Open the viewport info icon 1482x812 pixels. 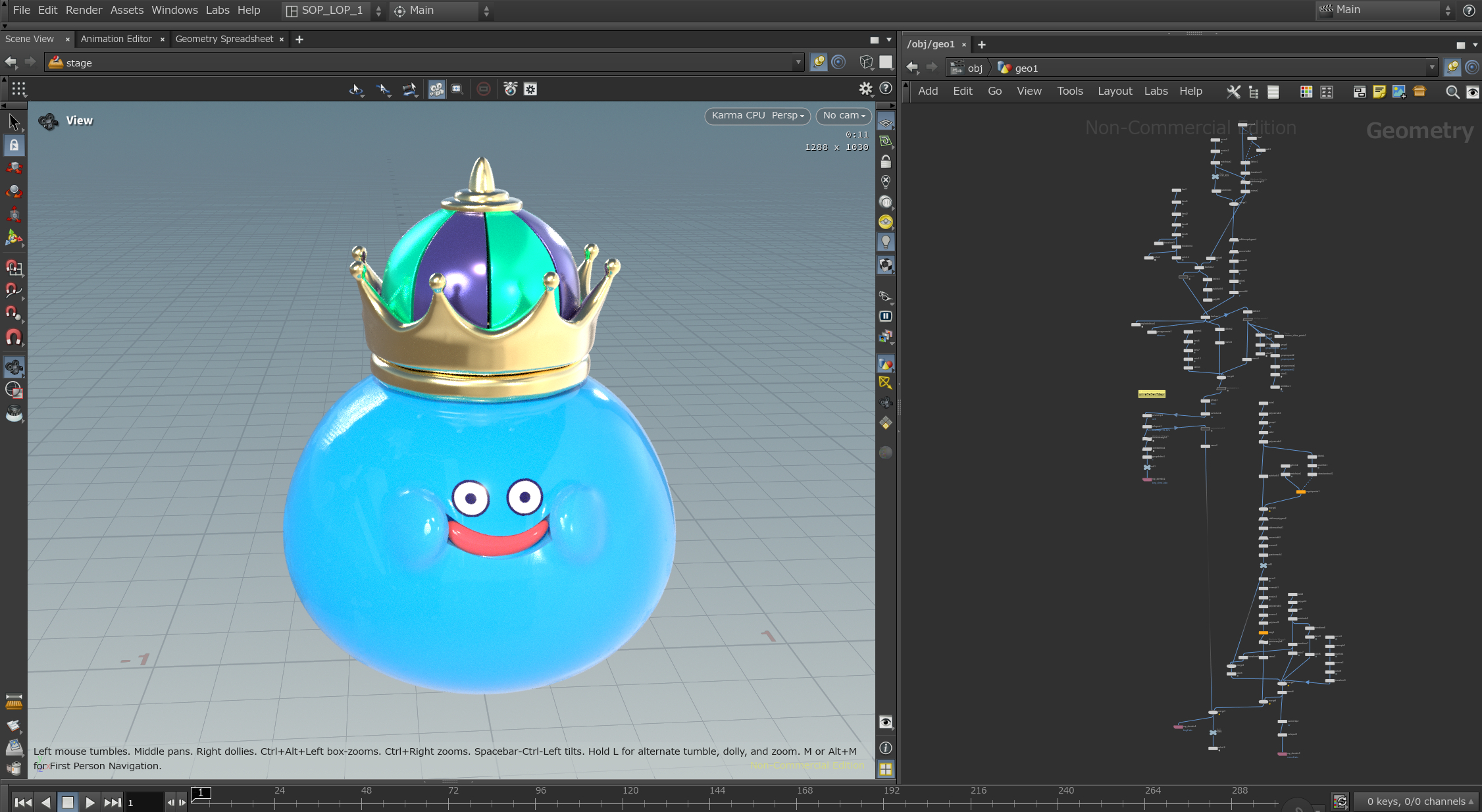click(886, 748)
